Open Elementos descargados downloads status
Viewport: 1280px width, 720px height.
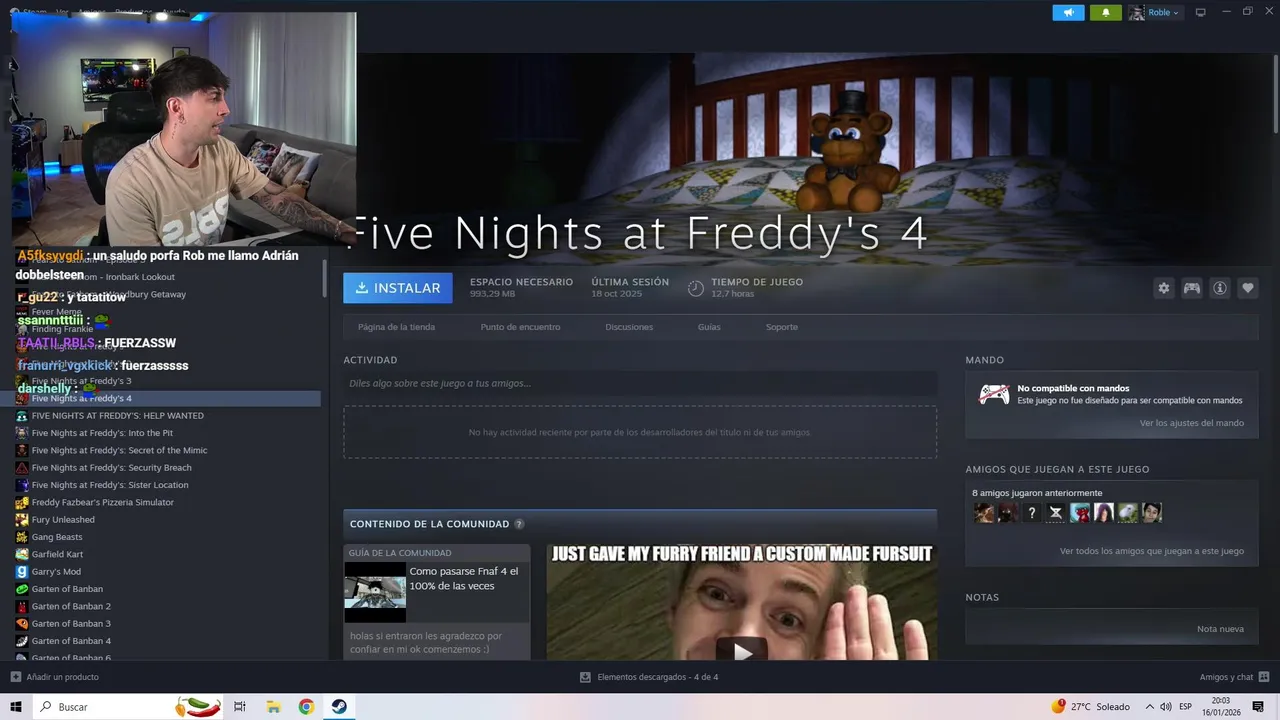tap(649, 677)
